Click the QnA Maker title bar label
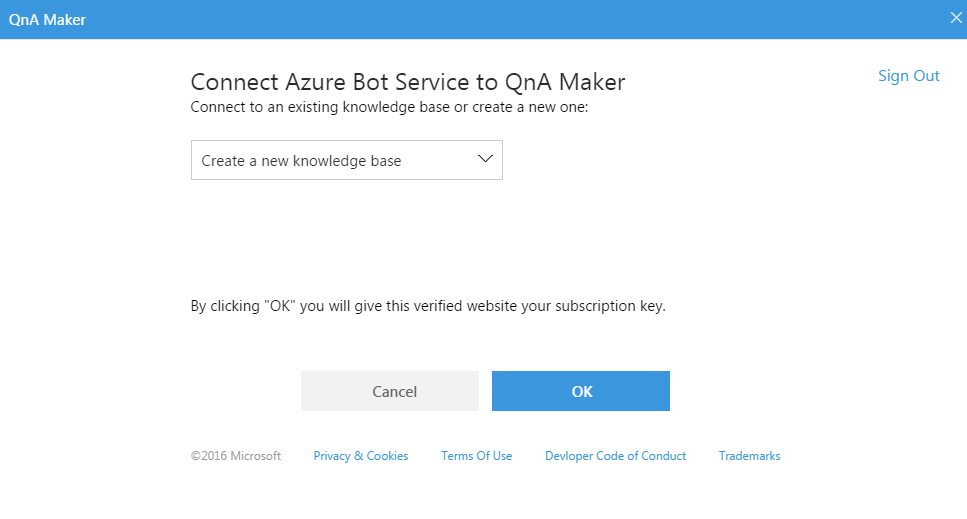 (47, 20)
